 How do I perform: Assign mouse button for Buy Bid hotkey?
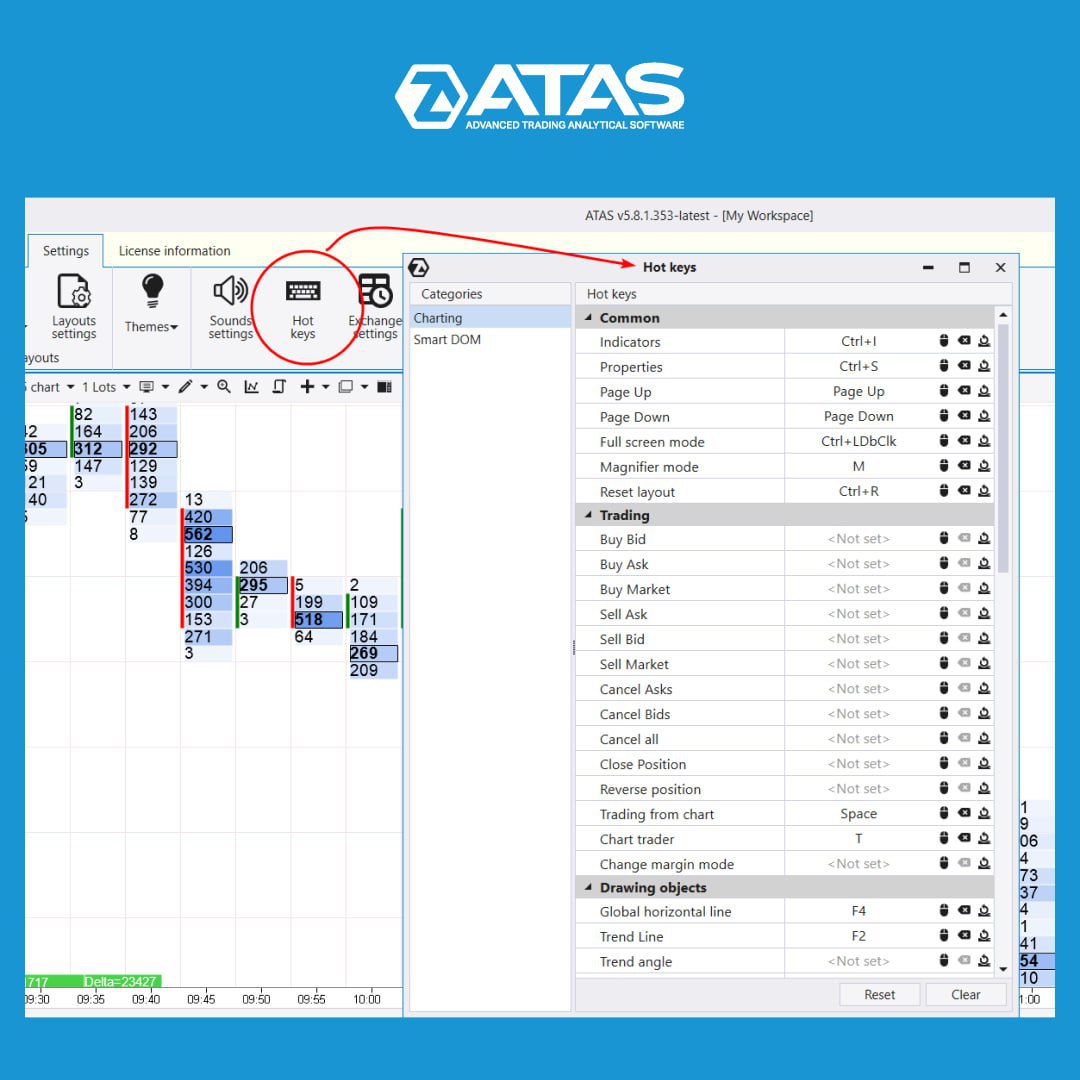pos(944,538)
